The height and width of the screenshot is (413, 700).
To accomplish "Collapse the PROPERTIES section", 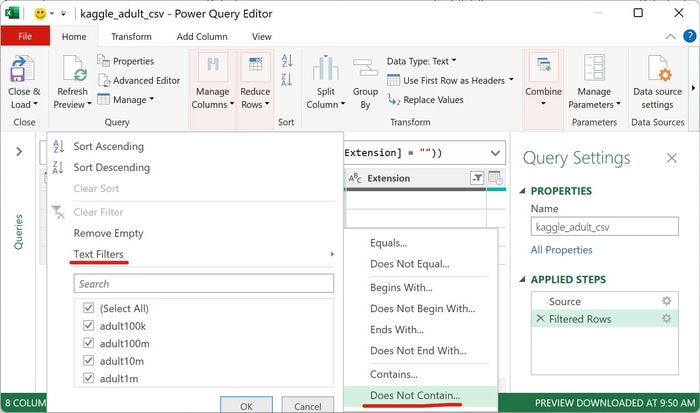I will (x=522, y=191).
